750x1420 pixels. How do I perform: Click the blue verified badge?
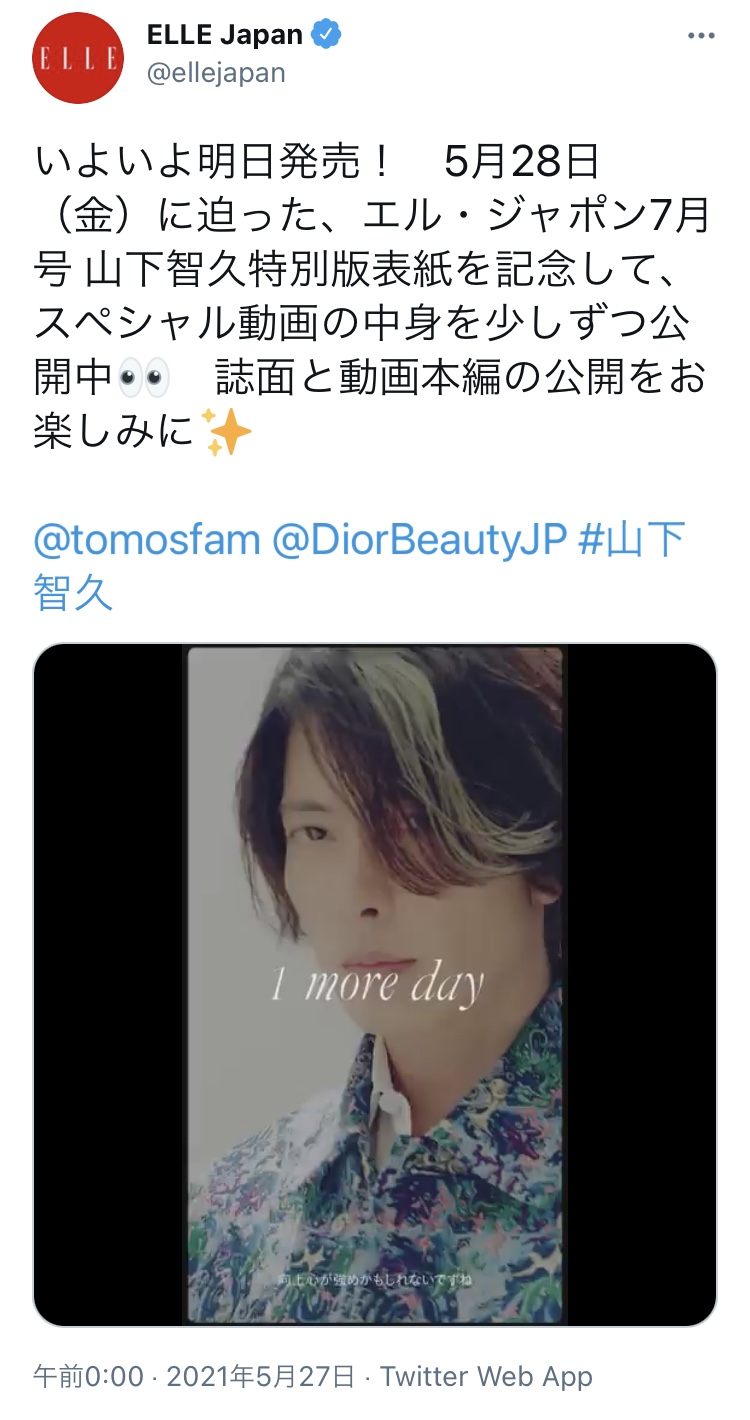(326, 34)
